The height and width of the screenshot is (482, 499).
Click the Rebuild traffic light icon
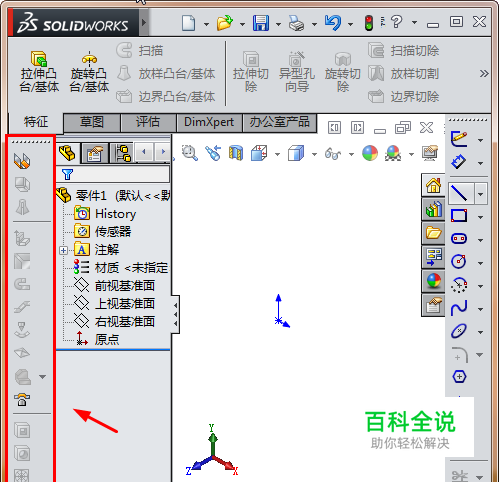pos(369,23)
